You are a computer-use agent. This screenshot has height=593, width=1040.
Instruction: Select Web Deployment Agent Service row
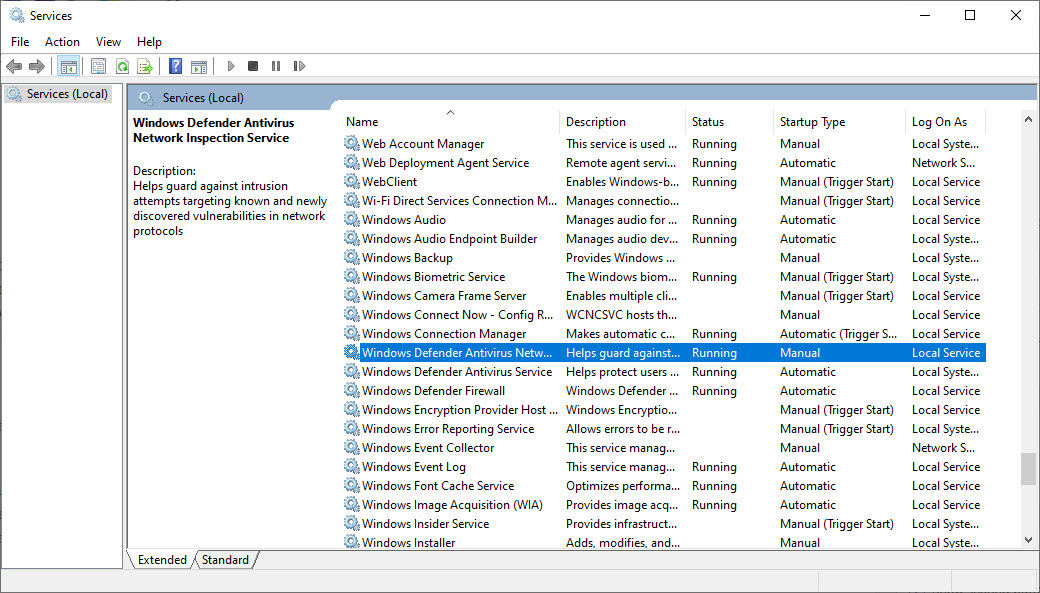(664, 163)
